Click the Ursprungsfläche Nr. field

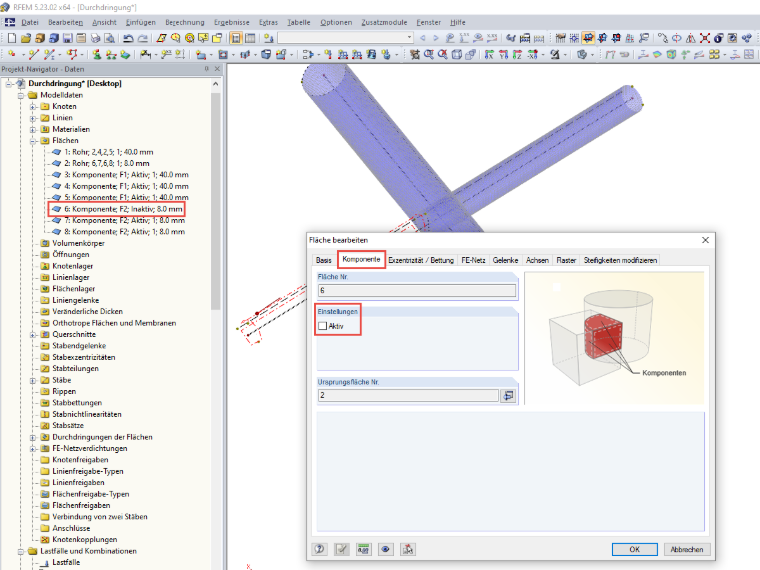point(408,396)
